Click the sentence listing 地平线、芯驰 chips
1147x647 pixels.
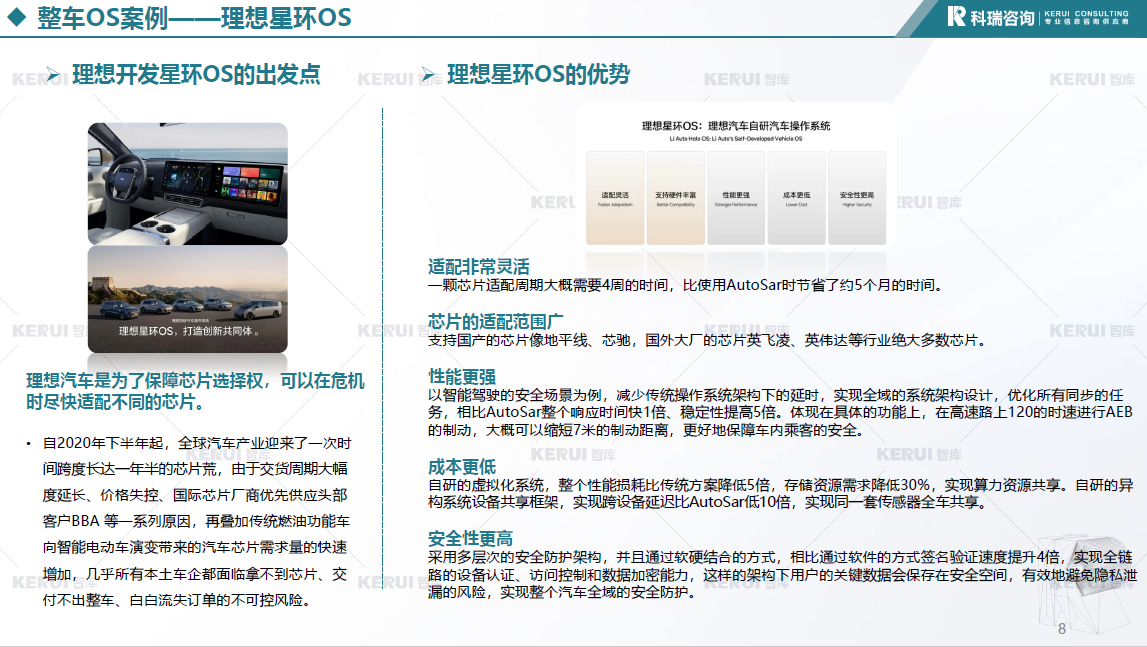(x=709, y=340)
